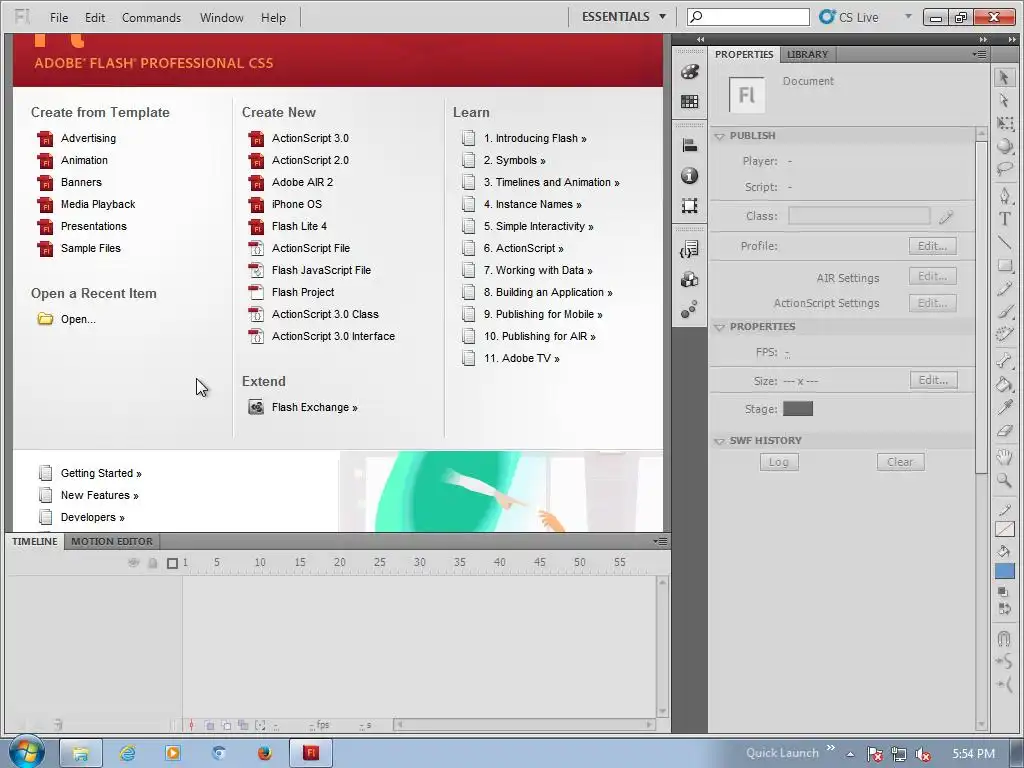Select the Text tool
This screenshot has height=768, width=1024.
[x=1004, y=219]
